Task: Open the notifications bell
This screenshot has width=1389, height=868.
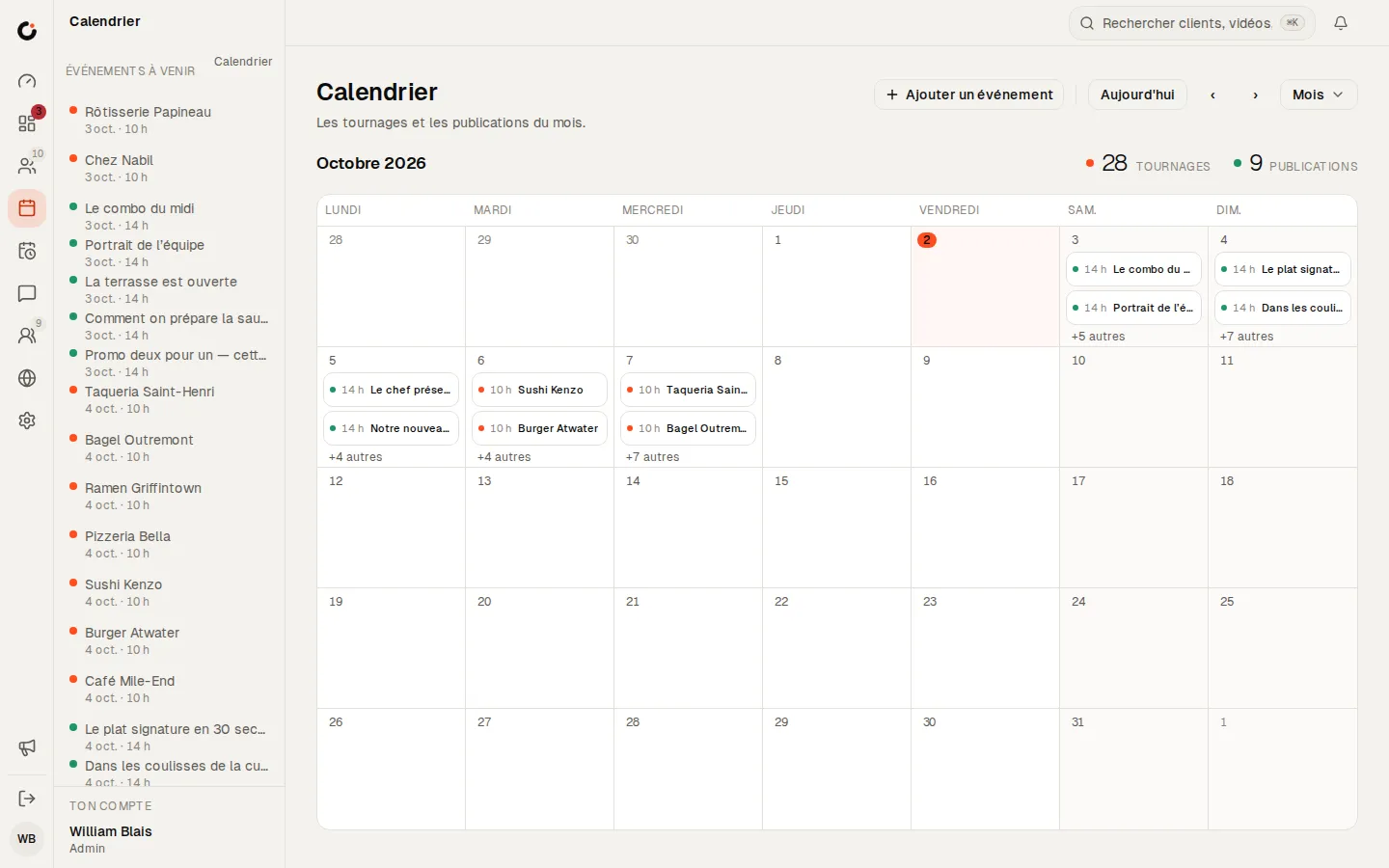Action: click(x=1341, y=23)
